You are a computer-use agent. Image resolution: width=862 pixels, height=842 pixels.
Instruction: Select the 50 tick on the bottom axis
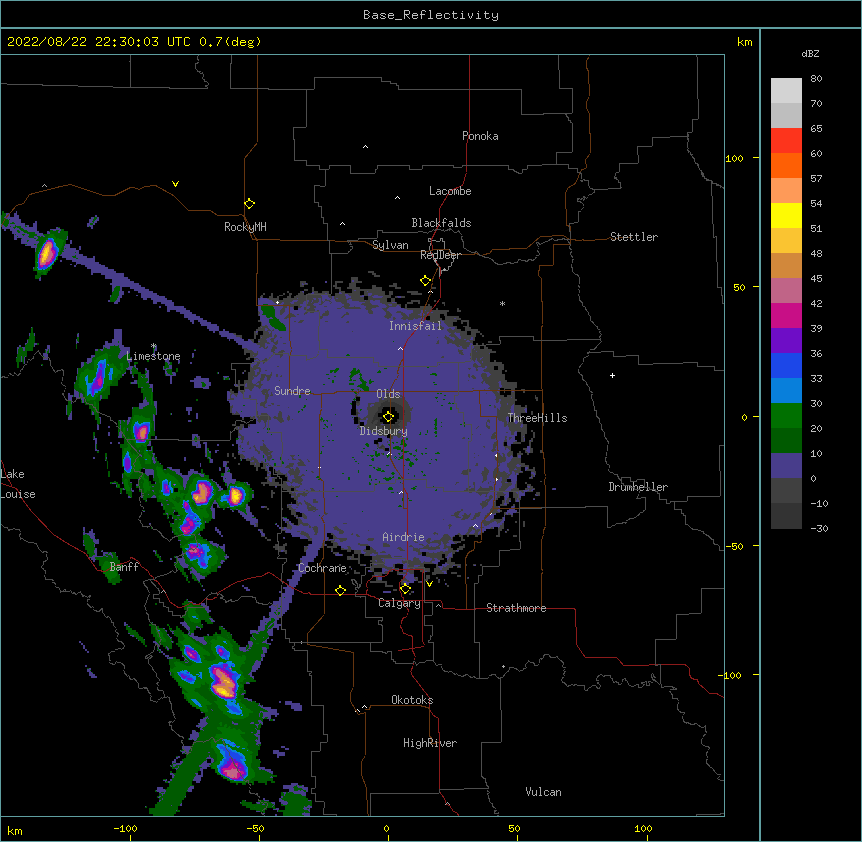(x=514, y=828)
